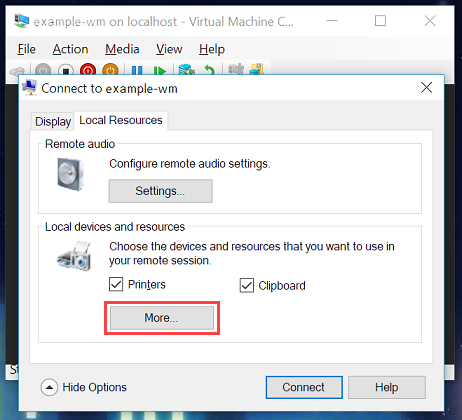Image resolution: width=462 pixels, height=420 pixels.
Task: Open the View menu
Action: [169, 49]
